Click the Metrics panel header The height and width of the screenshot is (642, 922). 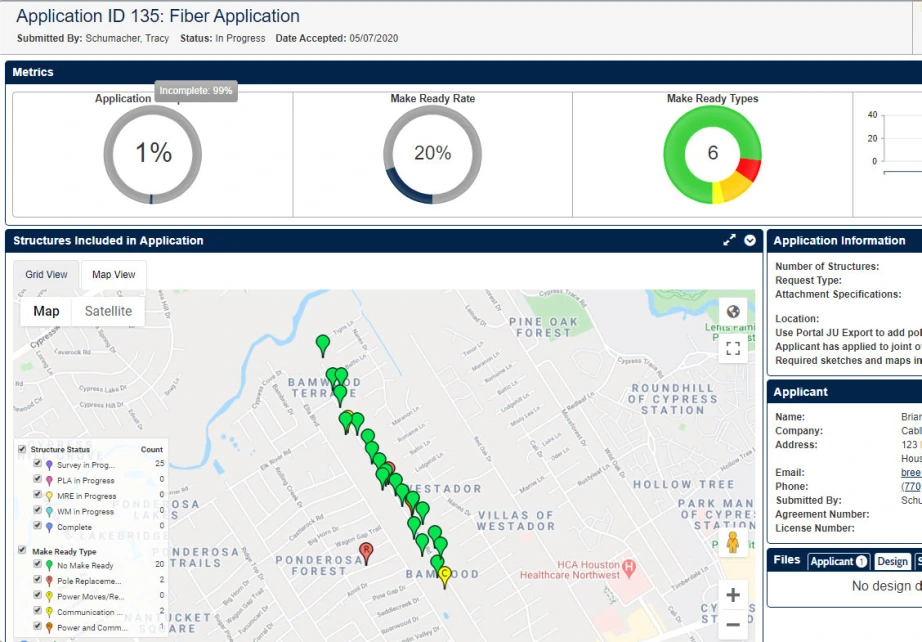463,72
